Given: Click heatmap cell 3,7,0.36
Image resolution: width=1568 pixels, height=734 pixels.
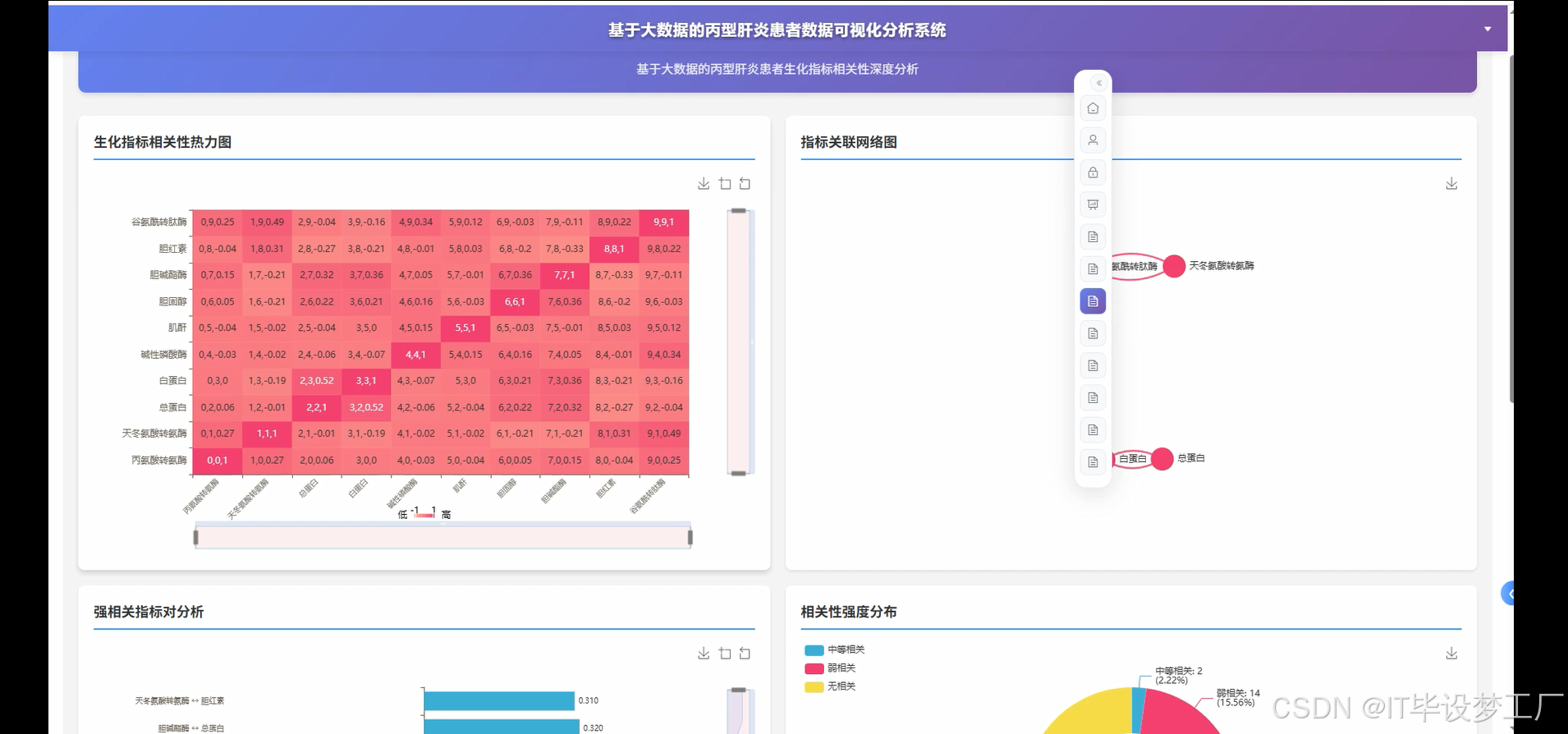Looking at the screenshot, I should tap(366, 275).
